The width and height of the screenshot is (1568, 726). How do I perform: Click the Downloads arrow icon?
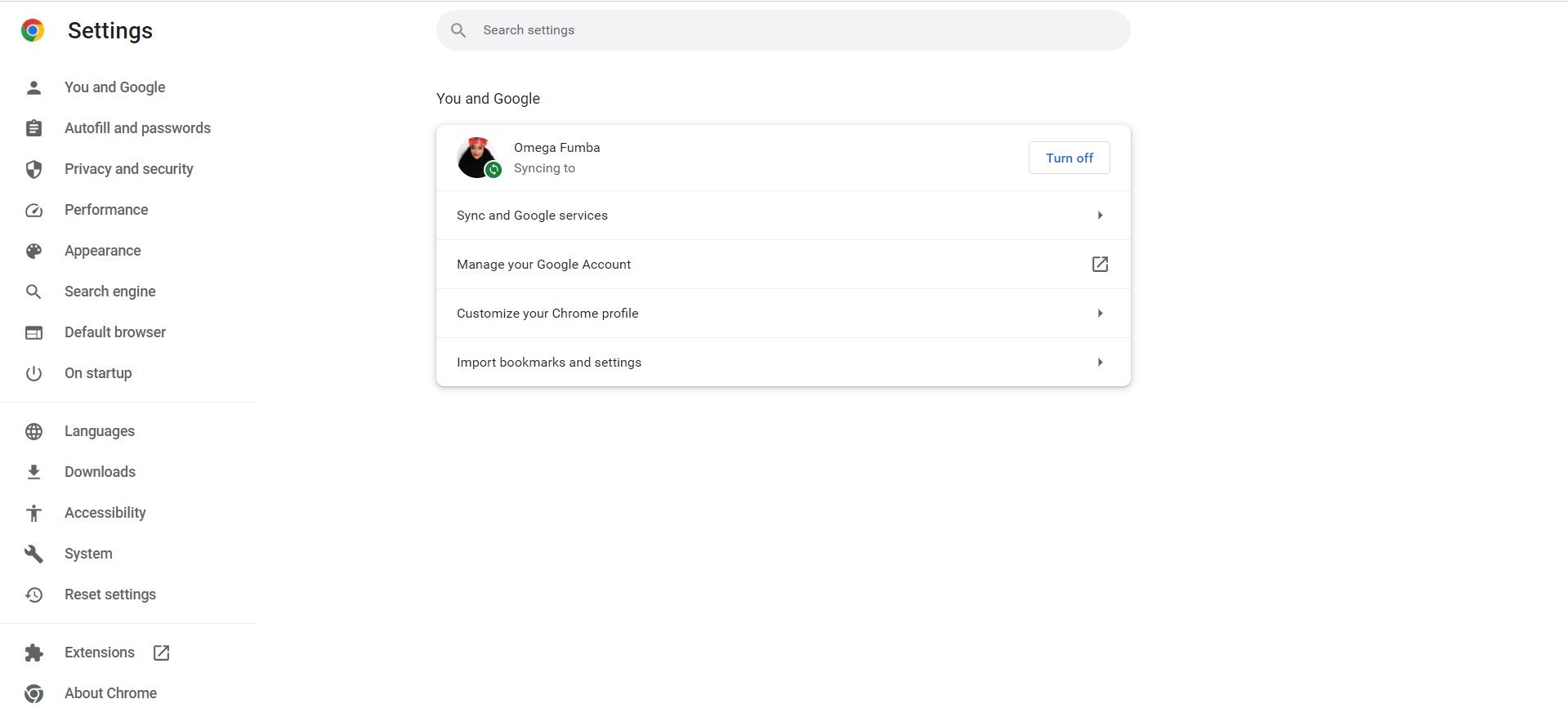34,472
